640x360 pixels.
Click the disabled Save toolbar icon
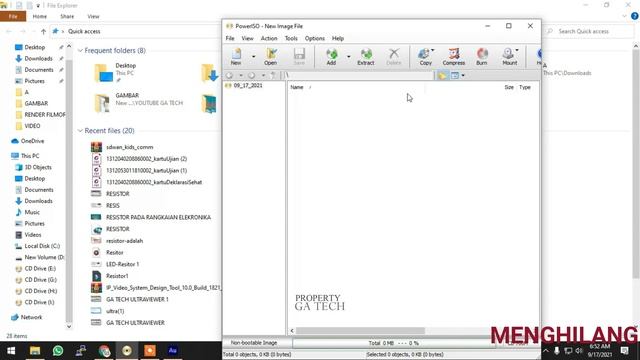(299, 56)
